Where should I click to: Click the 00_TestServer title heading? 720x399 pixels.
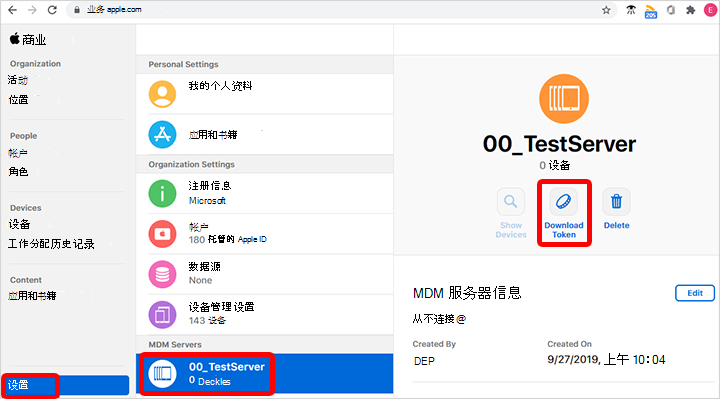click(x=559, y=144)
